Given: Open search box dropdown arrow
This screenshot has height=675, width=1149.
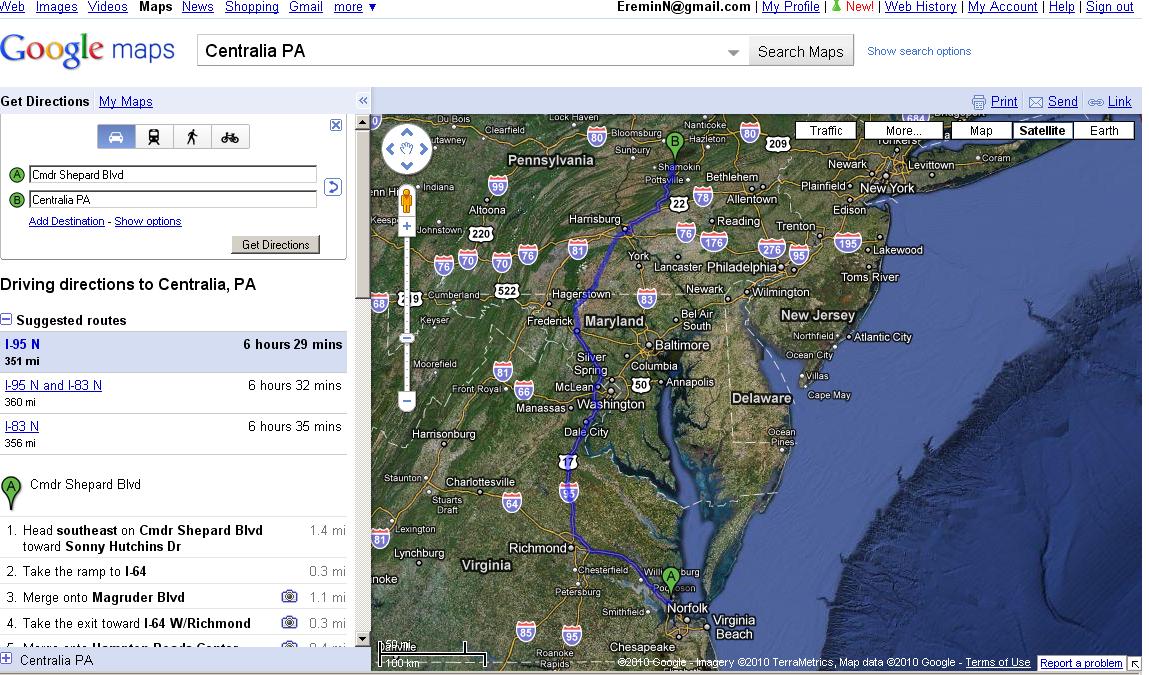Looking at the screenshot, I should [x=734, y=52].
